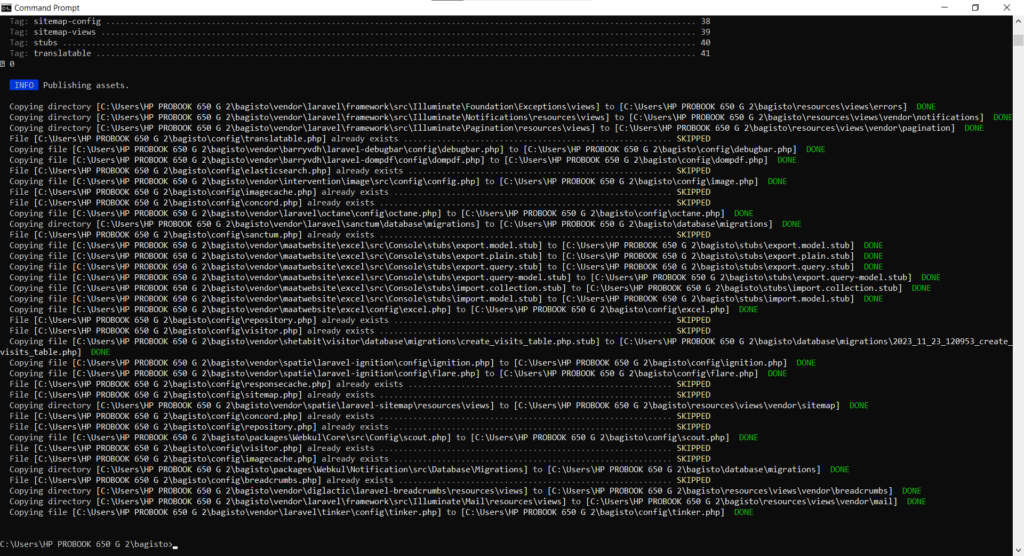This screenshot has height=556, width=1024.
Task: Click the blue INFO badge
Action: pos(24,85)
